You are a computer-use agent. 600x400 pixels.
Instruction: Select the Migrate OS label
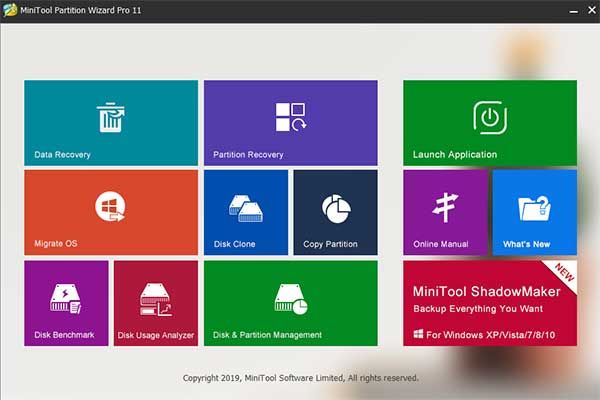pyautogui.click(x=56, y=243)
